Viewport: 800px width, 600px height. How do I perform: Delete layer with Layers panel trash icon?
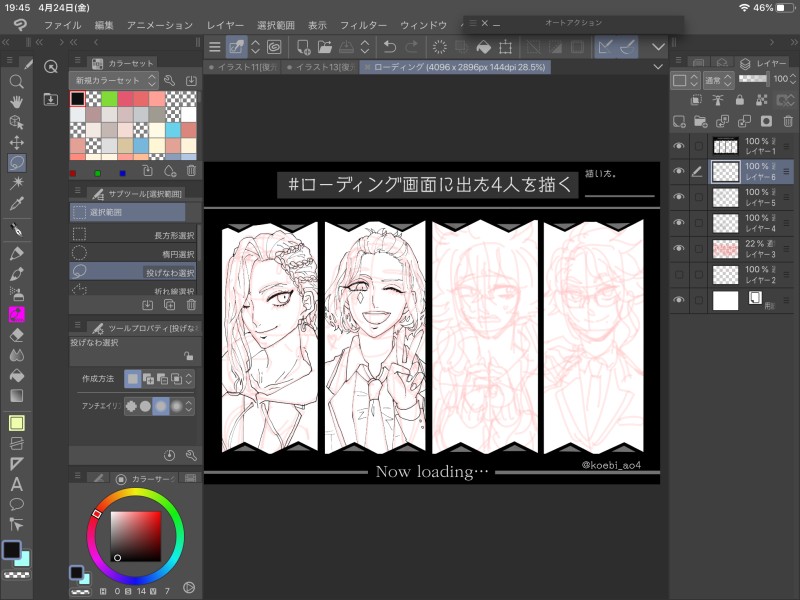coord(788,121)
